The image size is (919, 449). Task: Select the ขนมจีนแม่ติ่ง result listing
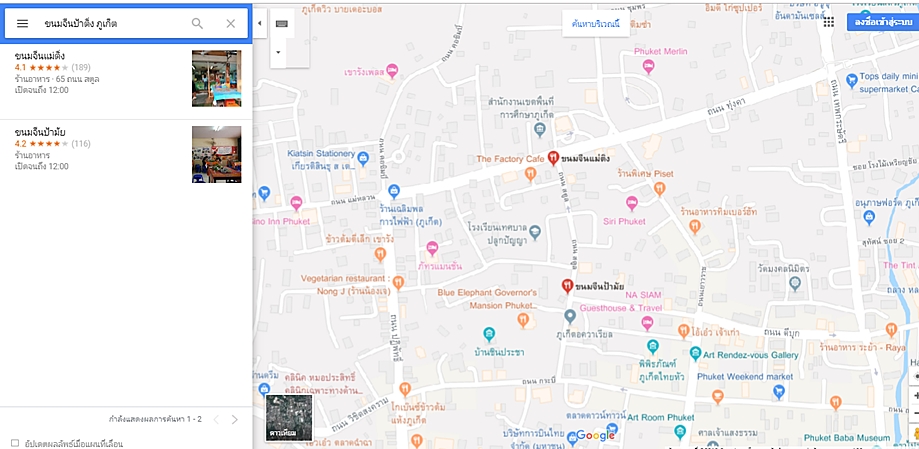point(126,79)
